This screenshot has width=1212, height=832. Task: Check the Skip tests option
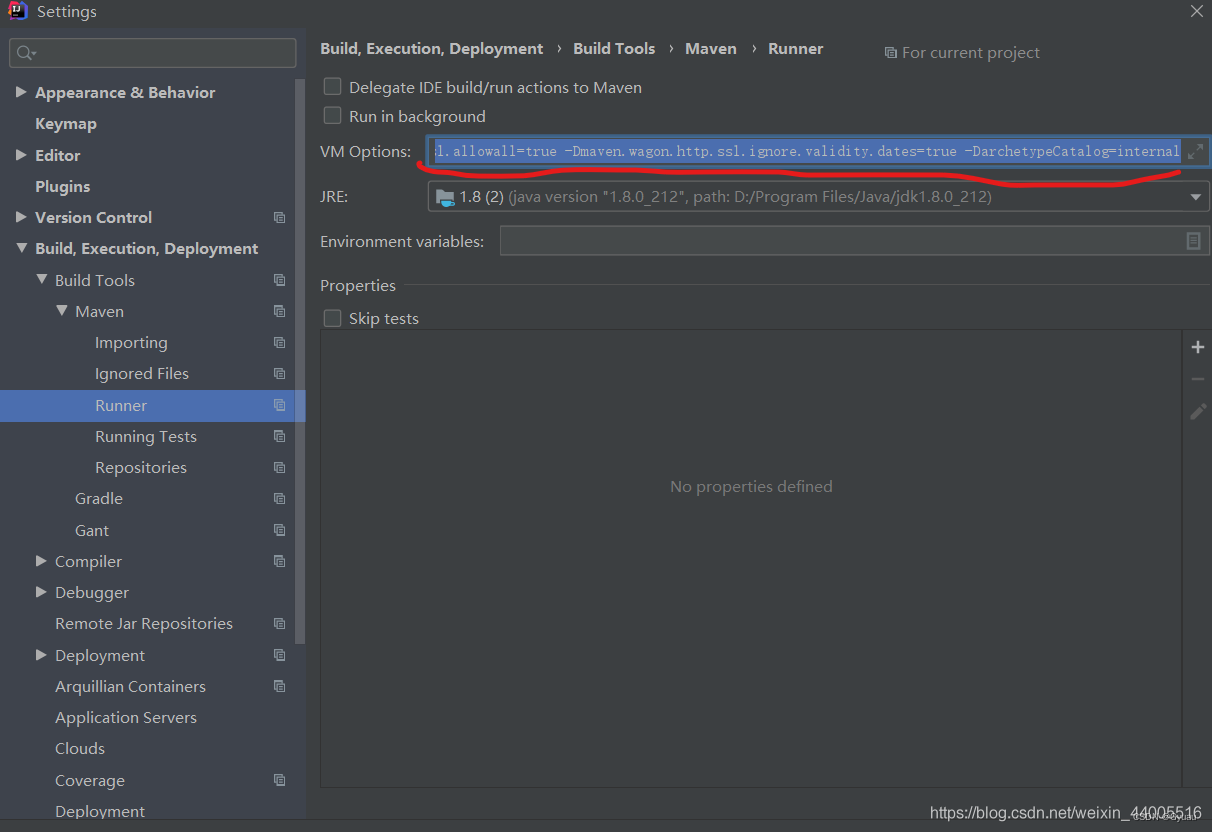pos(332,318)
